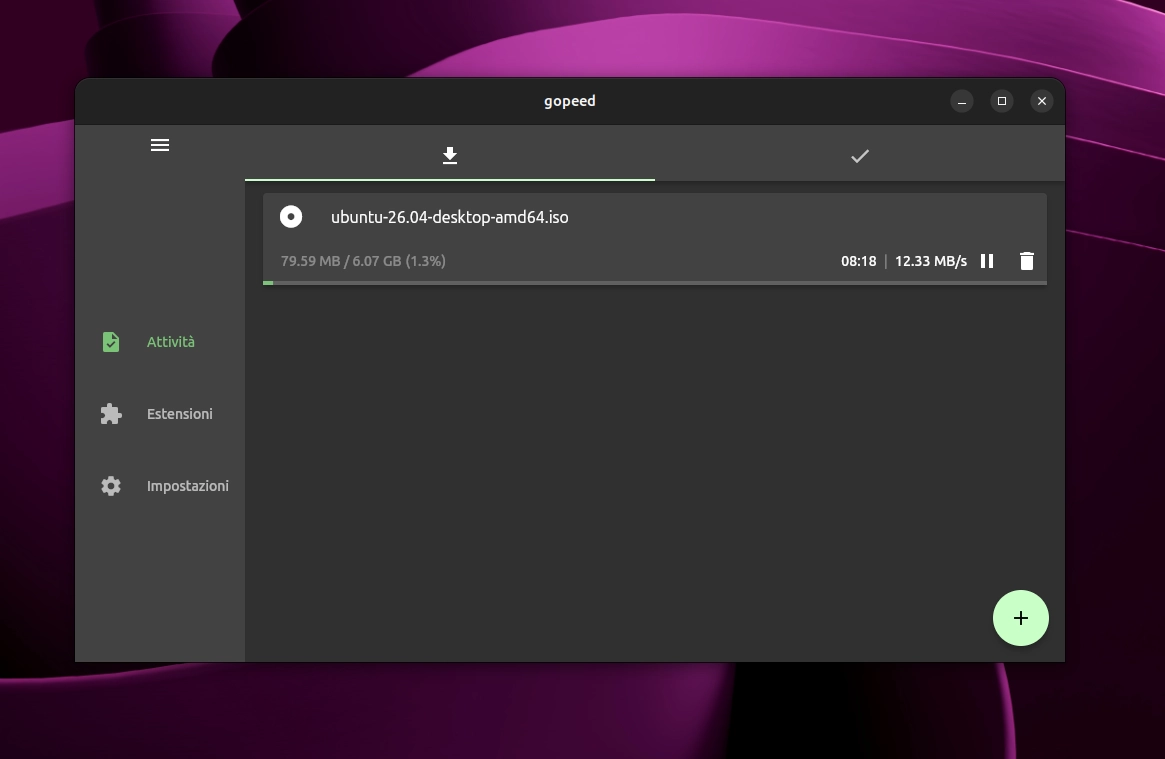Minimize the gopeed window
The image size is (1165, 759).
pos(962,101)
